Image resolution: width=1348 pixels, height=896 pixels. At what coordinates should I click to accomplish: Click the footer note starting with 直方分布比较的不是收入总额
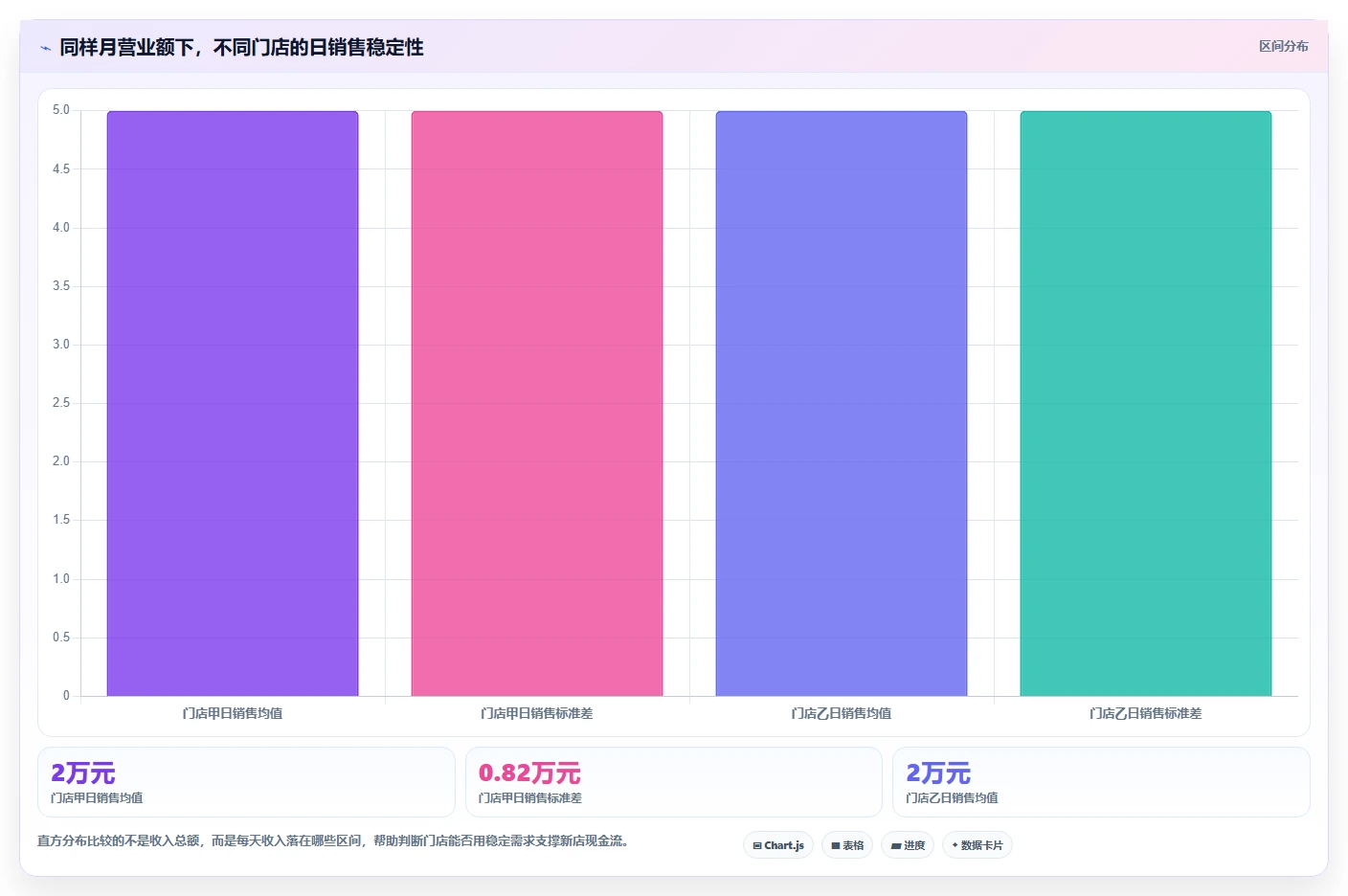click(x=333, y=840)
